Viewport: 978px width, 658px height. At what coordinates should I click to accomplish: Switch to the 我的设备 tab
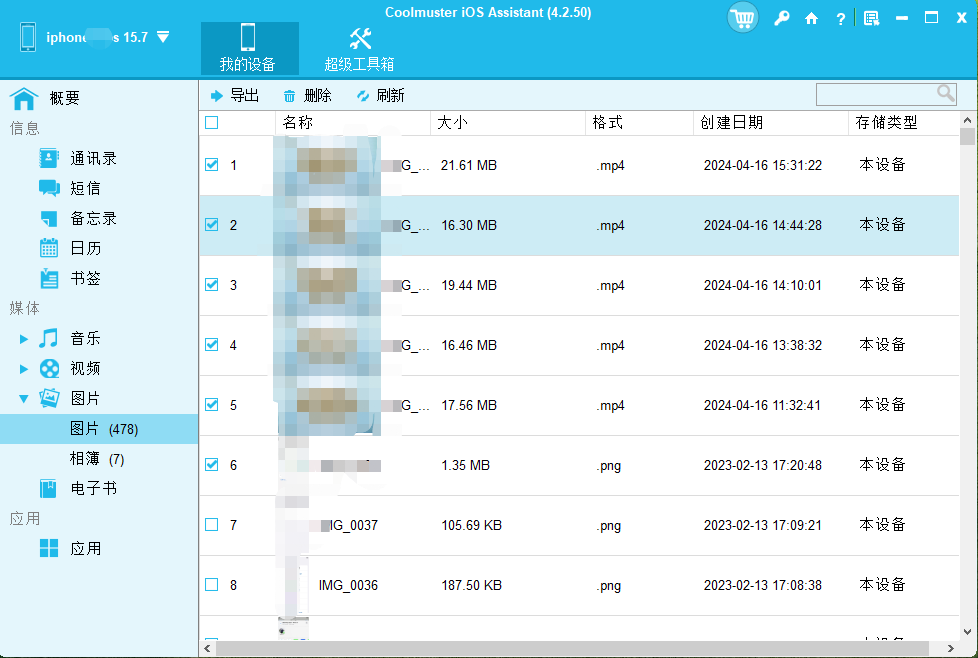[249, 49]
